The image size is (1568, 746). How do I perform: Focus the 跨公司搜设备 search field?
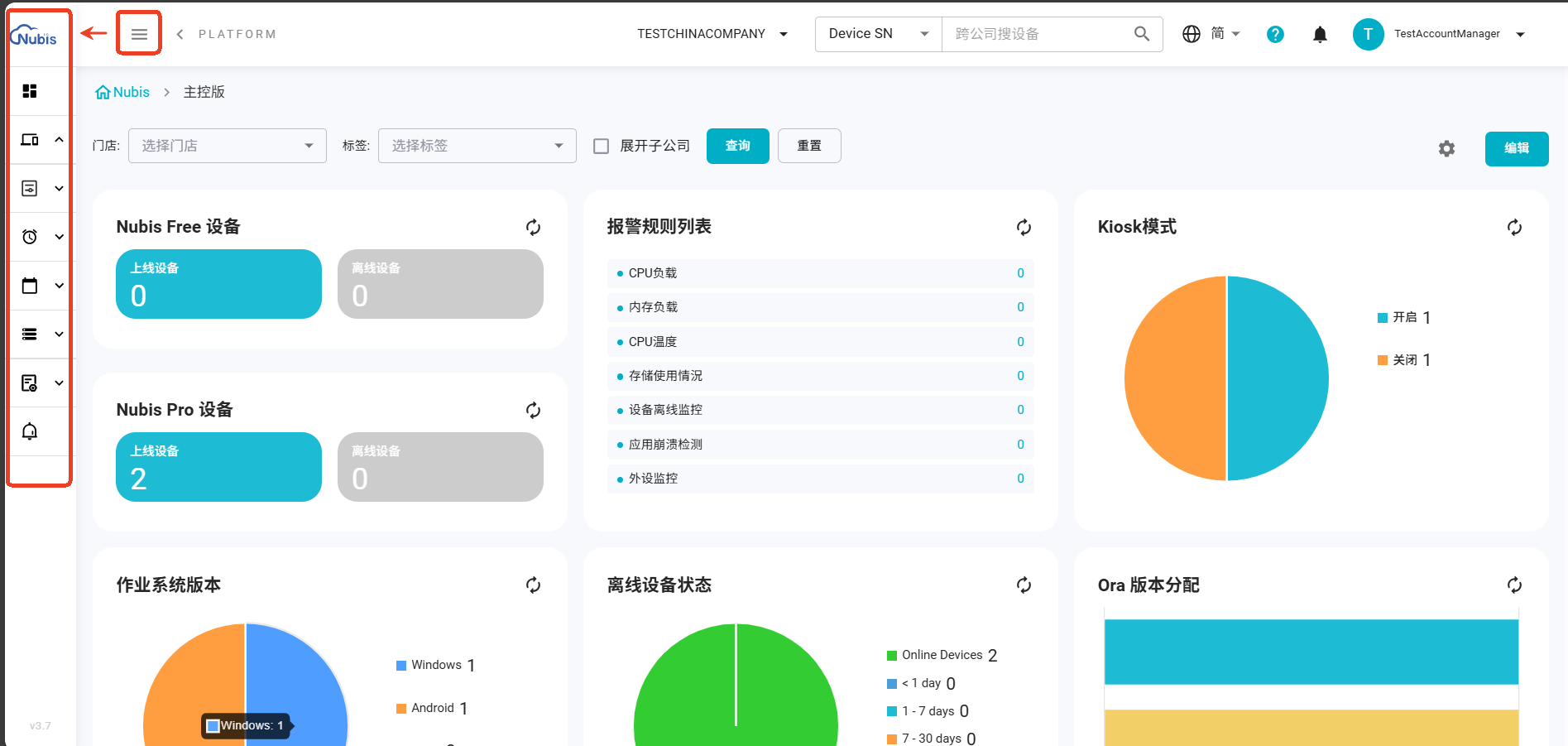click(1038, 34)
